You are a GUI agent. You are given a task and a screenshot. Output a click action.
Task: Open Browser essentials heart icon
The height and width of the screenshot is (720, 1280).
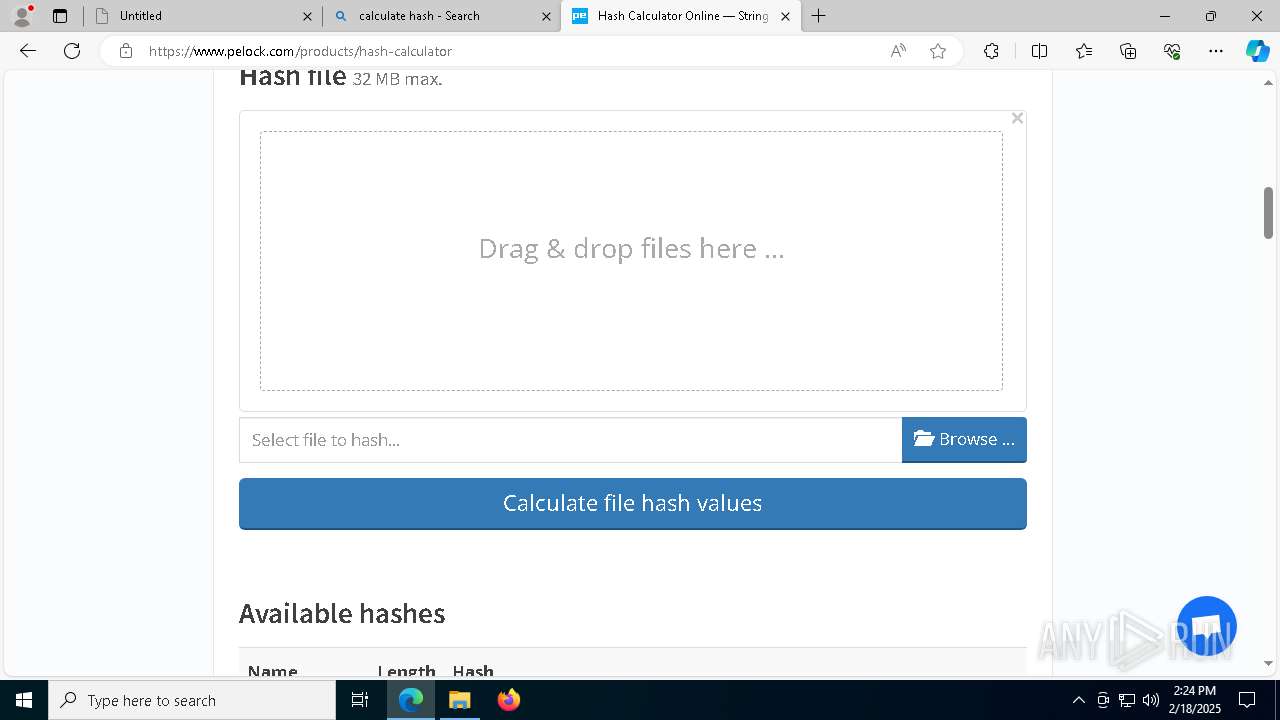pos(1172,51)
